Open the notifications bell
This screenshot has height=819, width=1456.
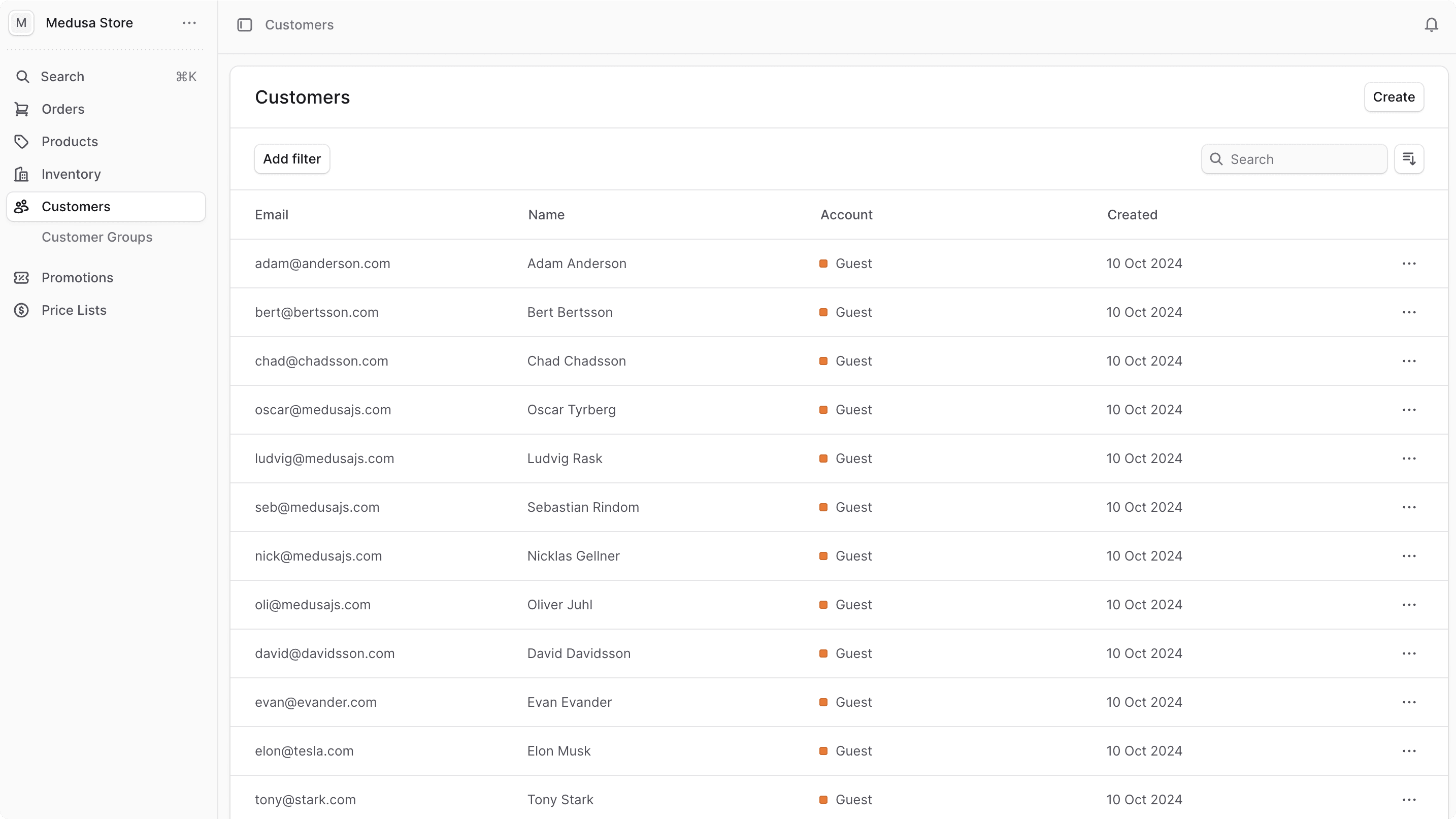(1431, 25)
